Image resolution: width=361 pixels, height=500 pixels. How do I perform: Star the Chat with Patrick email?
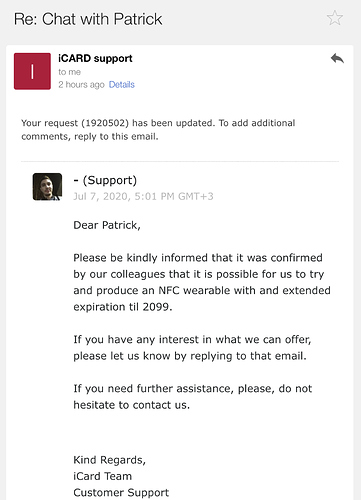coord(335,18)
